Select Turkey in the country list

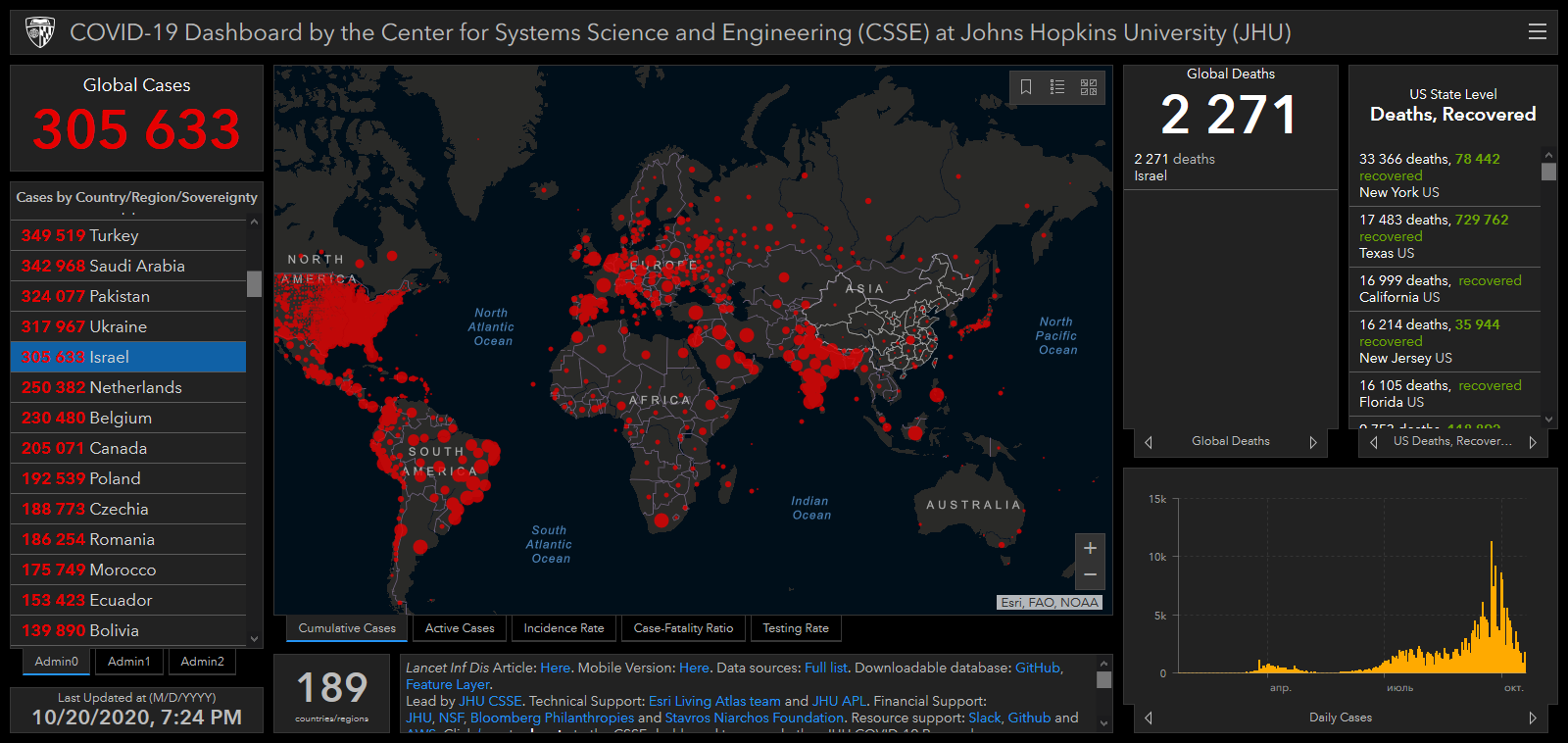tap(128, 235)
